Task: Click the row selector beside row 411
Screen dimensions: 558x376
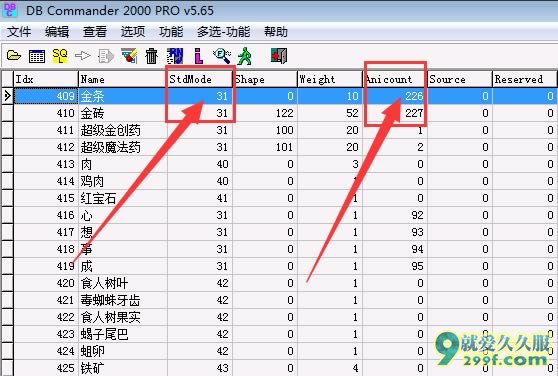Action: [7, 130]
